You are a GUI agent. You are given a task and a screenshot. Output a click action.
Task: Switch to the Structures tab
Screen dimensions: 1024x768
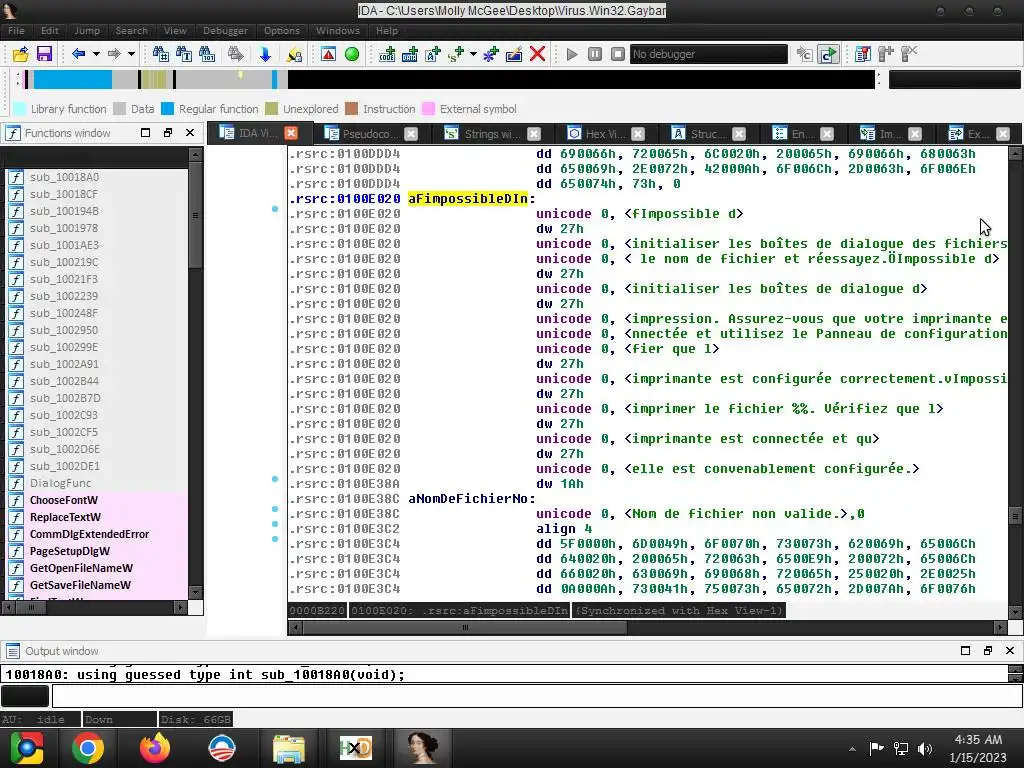pyautogui.click(x=707, y=134)
